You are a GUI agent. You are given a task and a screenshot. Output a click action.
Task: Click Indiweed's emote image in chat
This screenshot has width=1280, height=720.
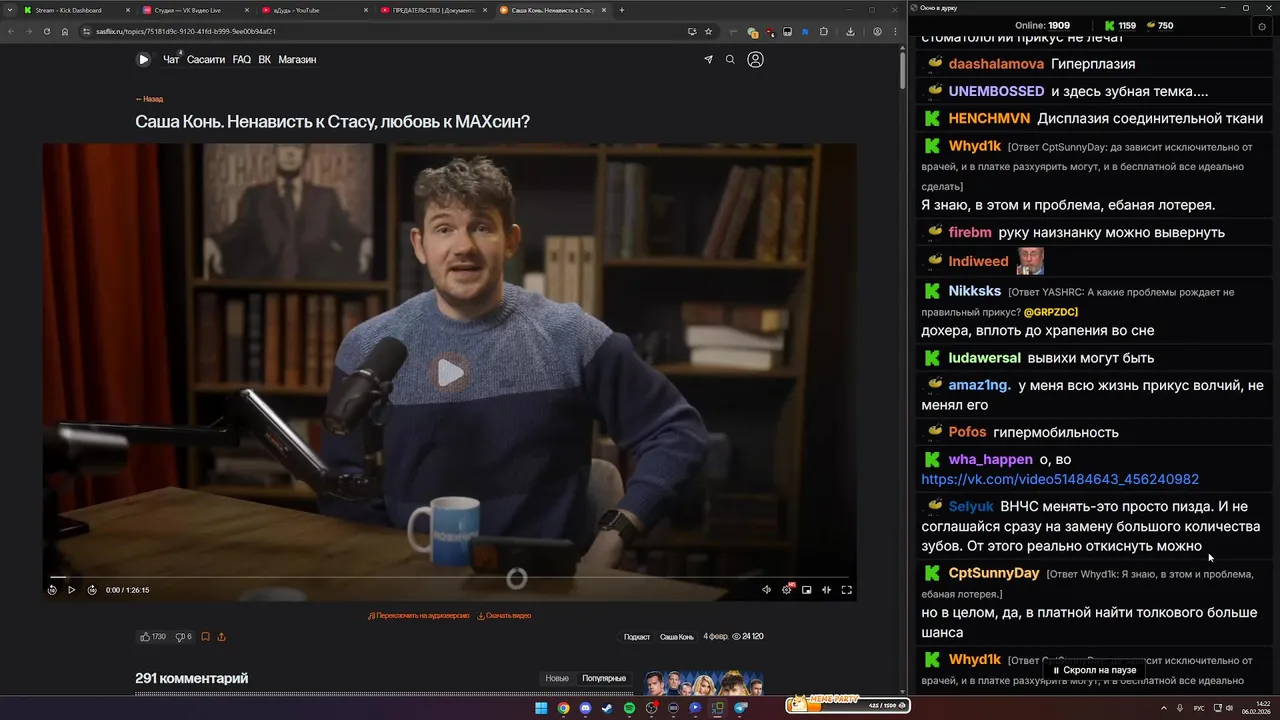1030,261
